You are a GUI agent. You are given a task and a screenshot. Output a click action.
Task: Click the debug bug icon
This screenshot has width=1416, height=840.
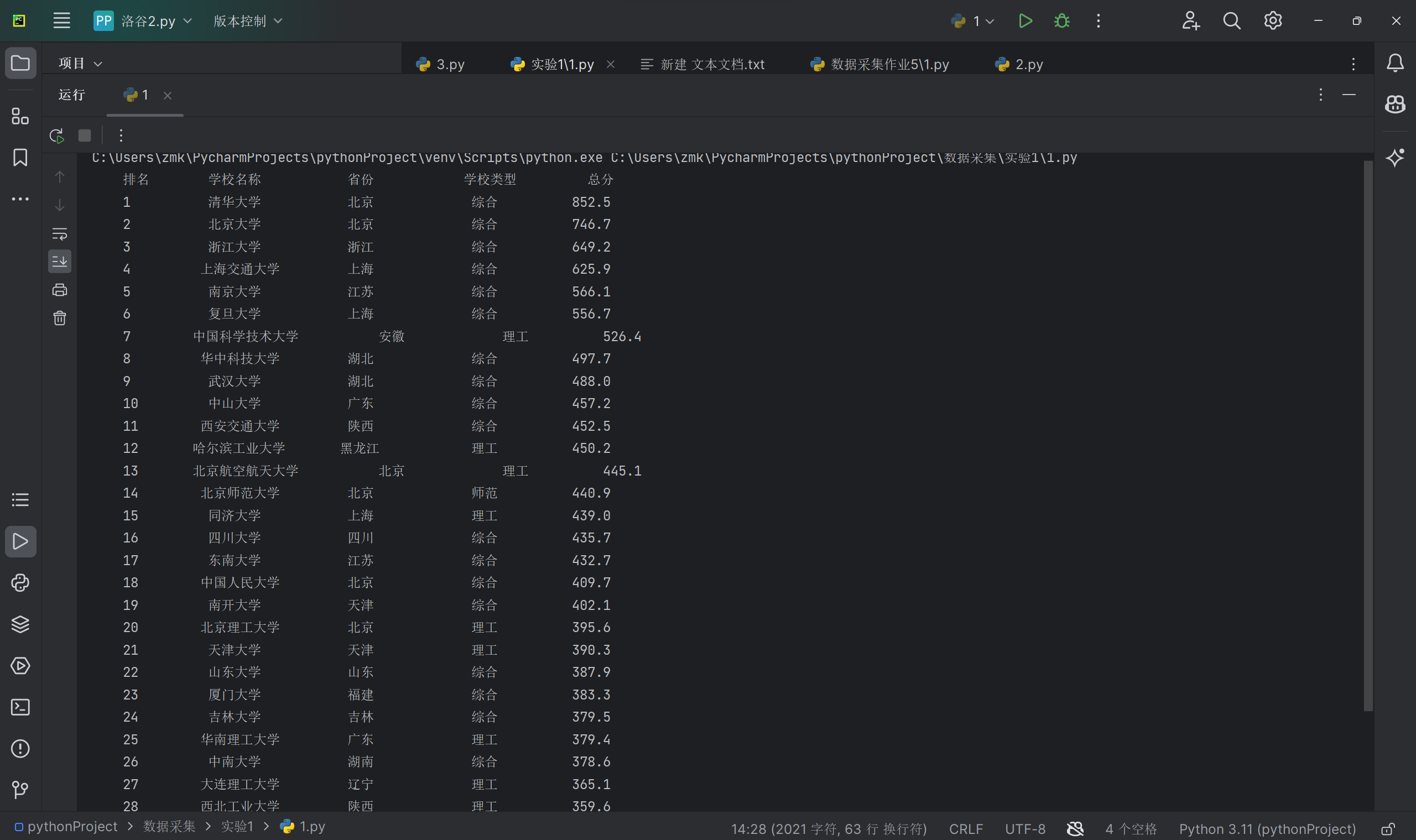click(x=1061, y=21)
